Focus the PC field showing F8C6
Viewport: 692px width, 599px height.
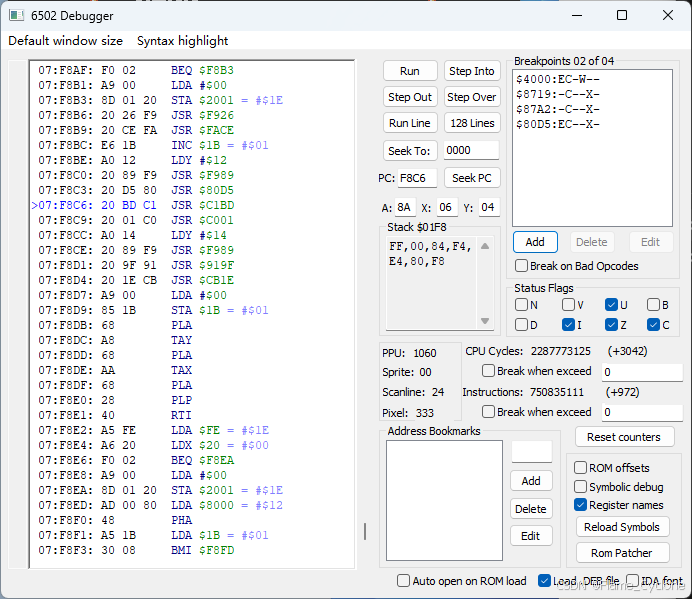pyautogui.click(x=417, y=178)
